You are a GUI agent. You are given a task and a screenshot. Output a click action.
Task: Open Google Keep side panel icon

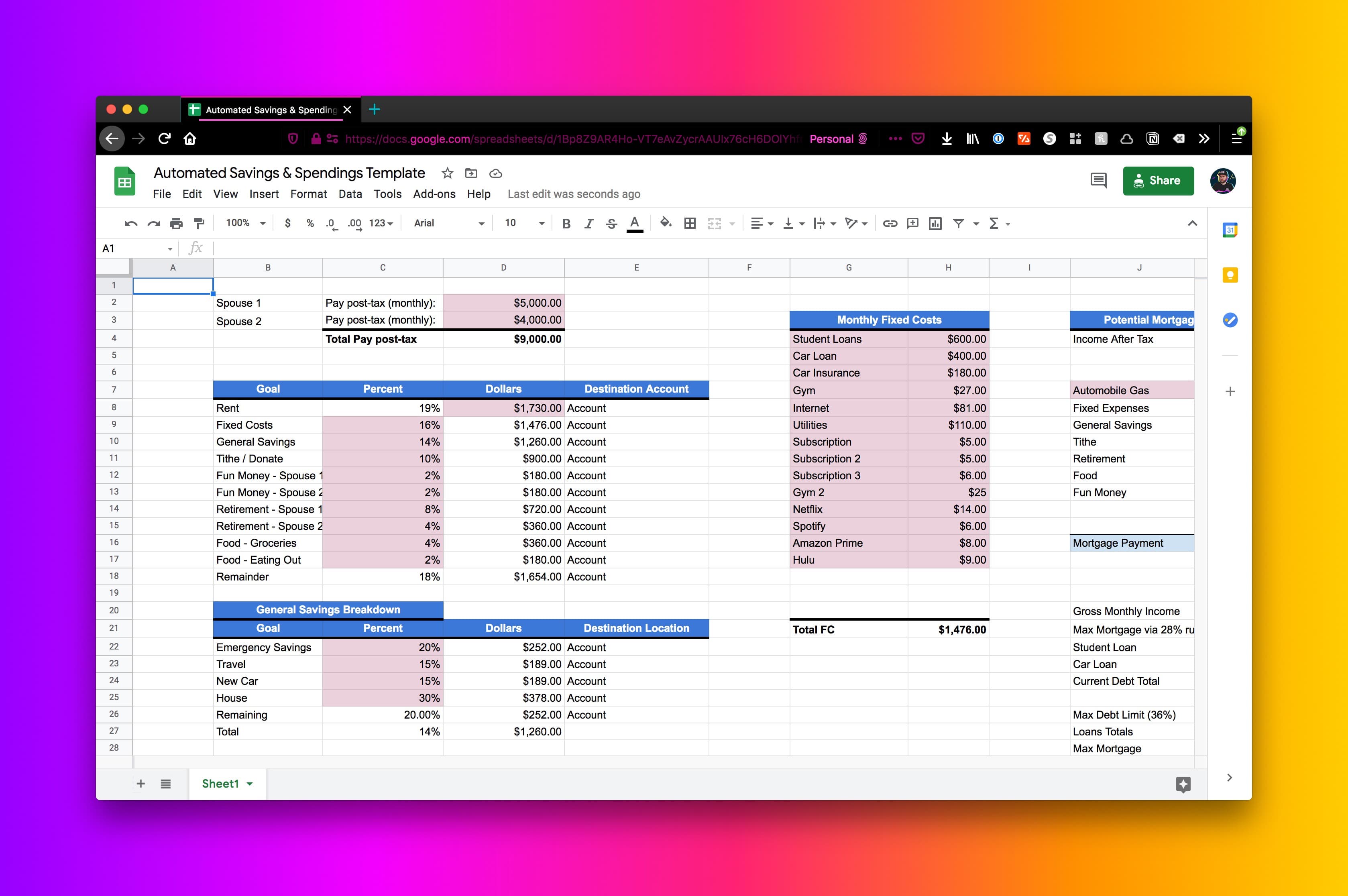tap(1230, 275)
